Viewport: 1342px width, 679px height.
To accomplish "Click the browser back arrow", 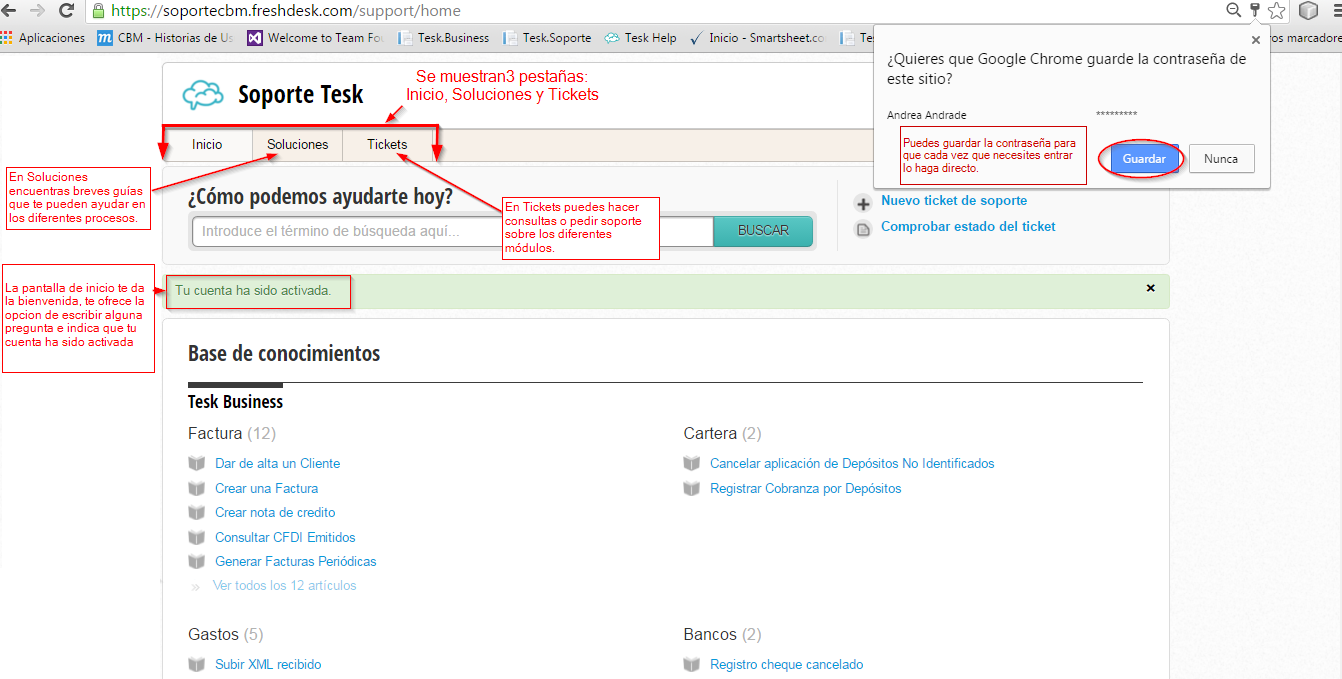I will 9,10.
